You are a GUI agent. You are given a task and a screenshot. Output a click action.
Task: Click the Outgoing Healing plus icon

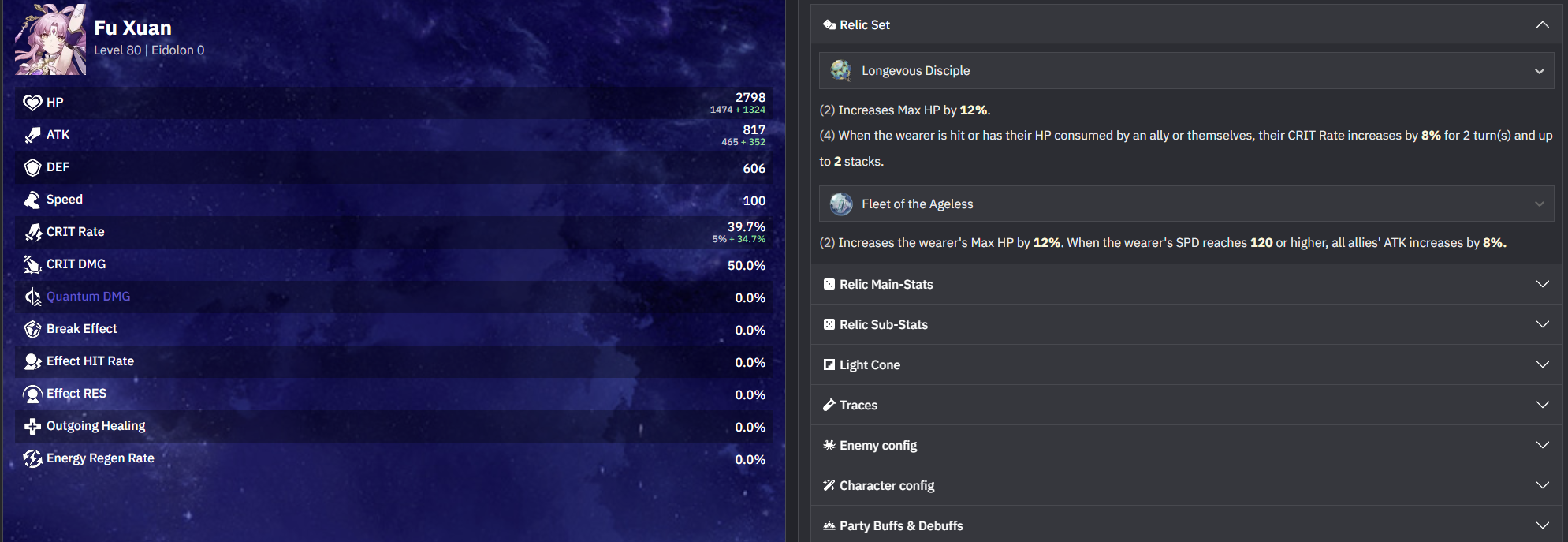pos(32,426)
